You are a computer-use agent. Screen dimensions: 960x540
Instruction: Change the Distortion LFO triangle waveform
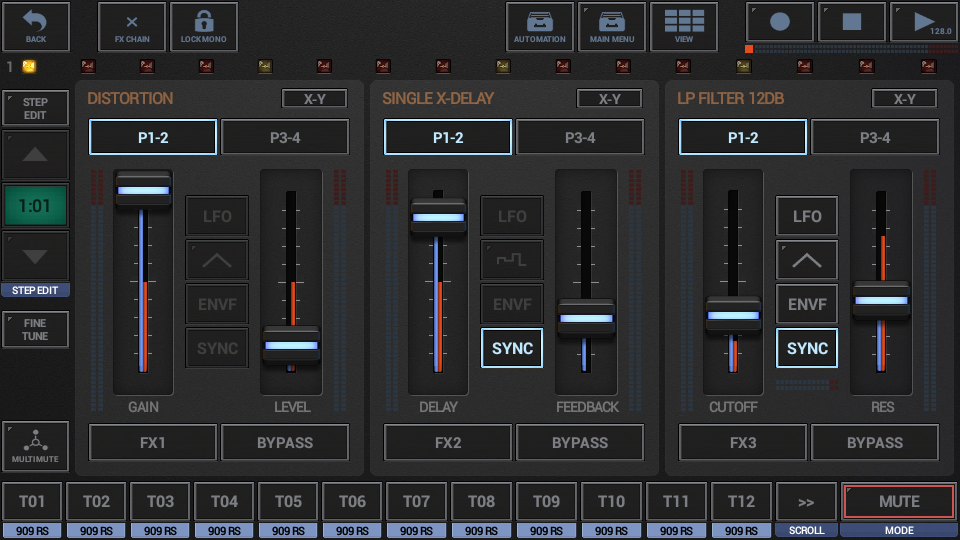(x=217, y=260)
